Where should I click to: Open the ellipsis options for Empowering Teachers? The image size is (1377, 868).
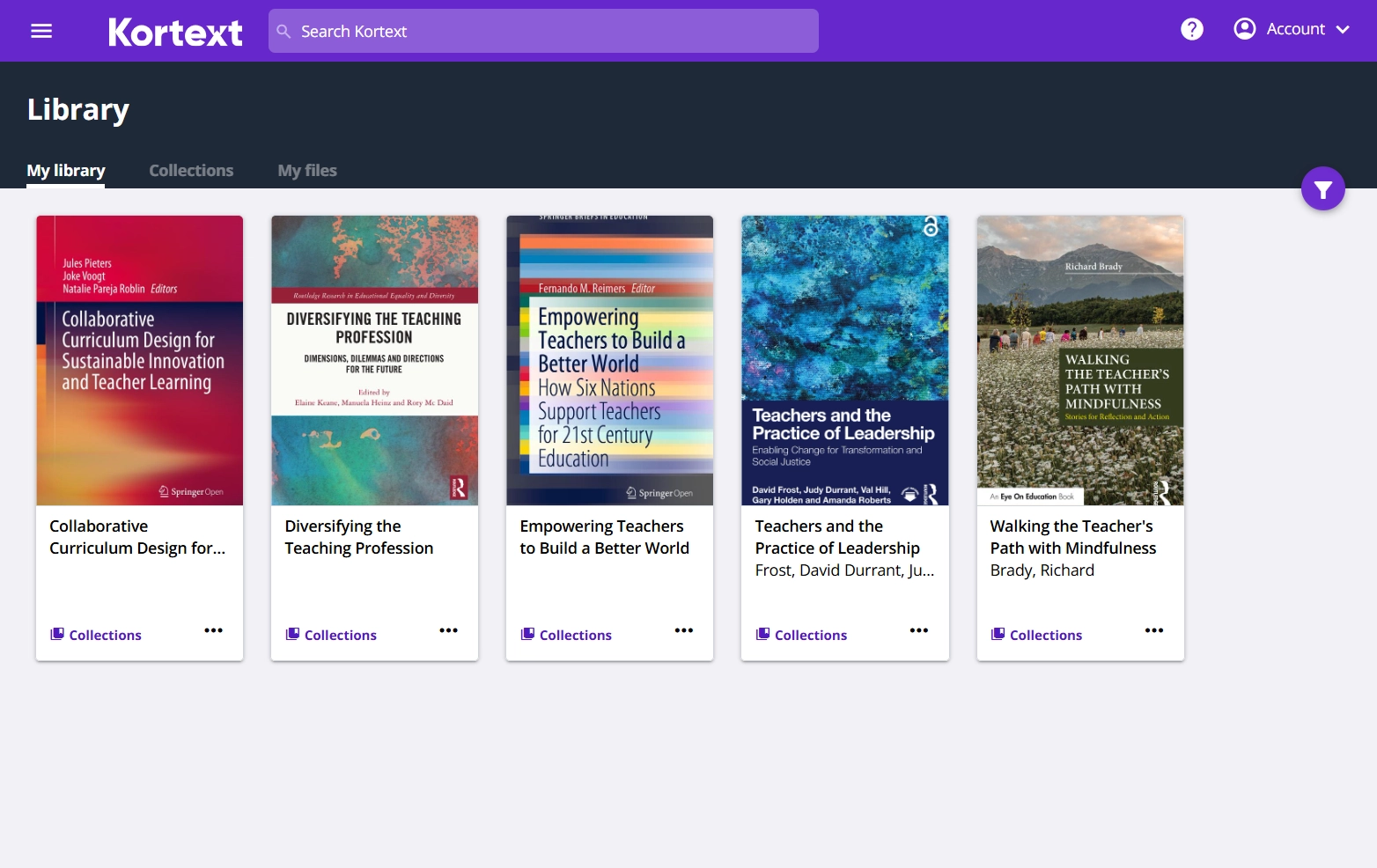tap(684, 630)
